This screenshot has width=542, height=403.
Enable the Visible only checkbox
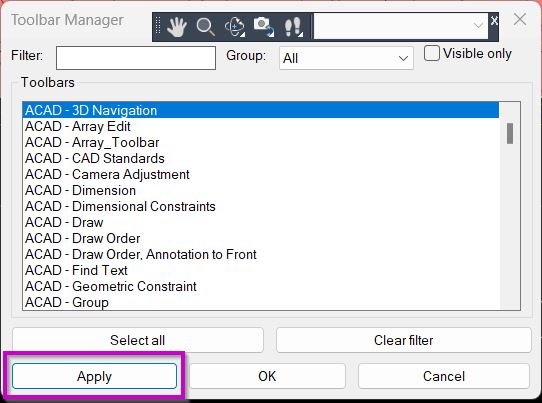coord(432,54)
